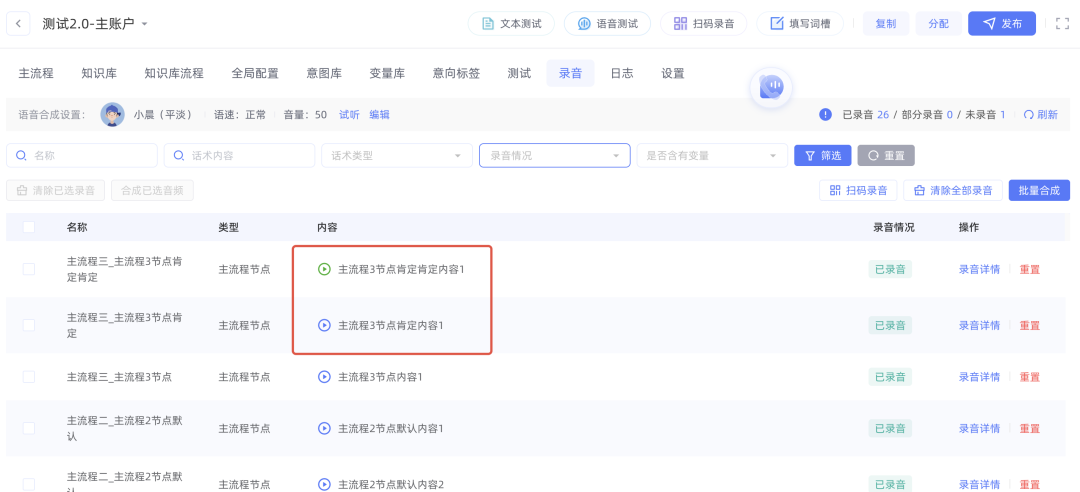Switch to the 知识库 tab
Viewport: 1080px width, 492px height.
click(x=99, y=73)
